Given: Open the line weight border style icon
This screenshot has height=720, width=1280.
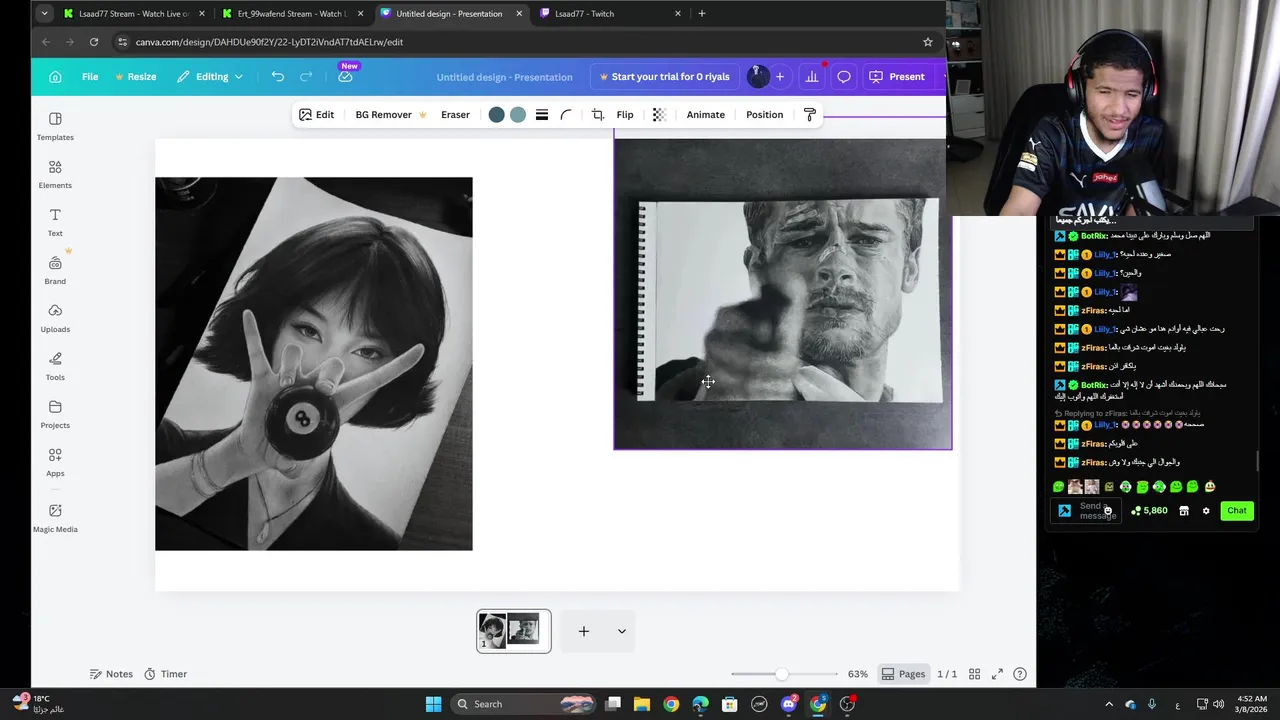Looking at the screenshot, I should 542,115.
